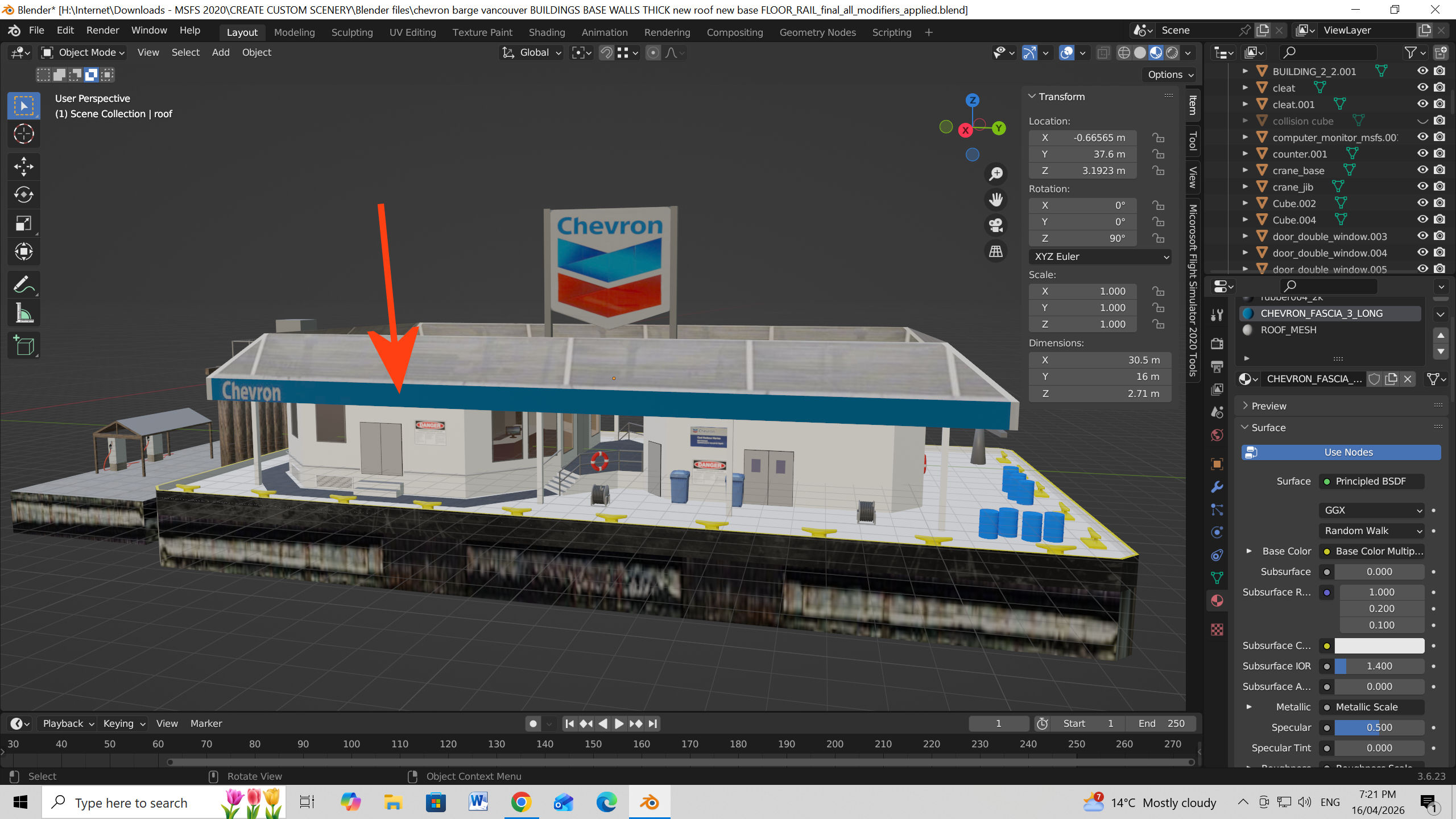The height and width of the screenshot is (819, 1456).
Task: Open the Modifiers wrench properties tab
Action: 1217,487
